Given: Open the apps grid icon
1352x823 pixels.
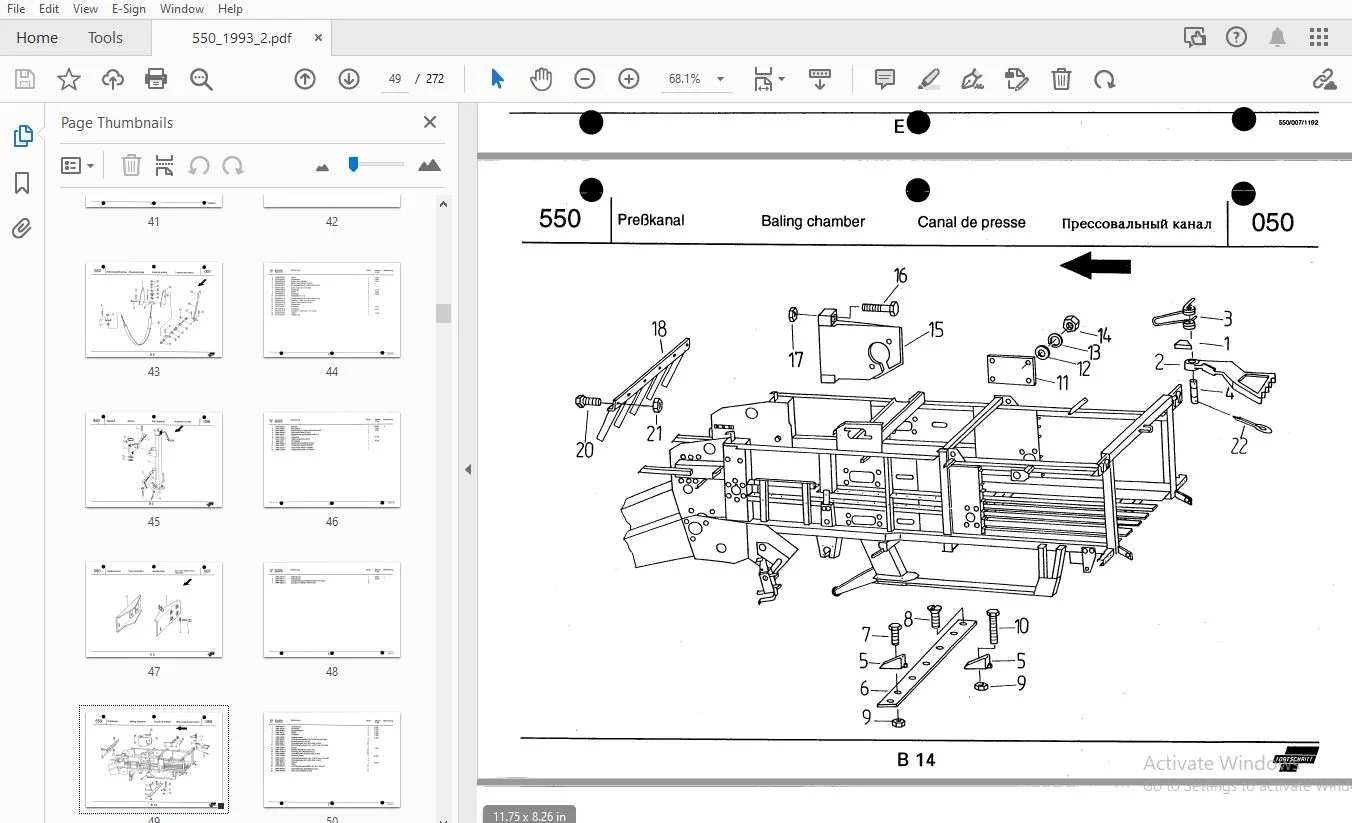Looking at the screenshot, I should (x=1319, y=38).
